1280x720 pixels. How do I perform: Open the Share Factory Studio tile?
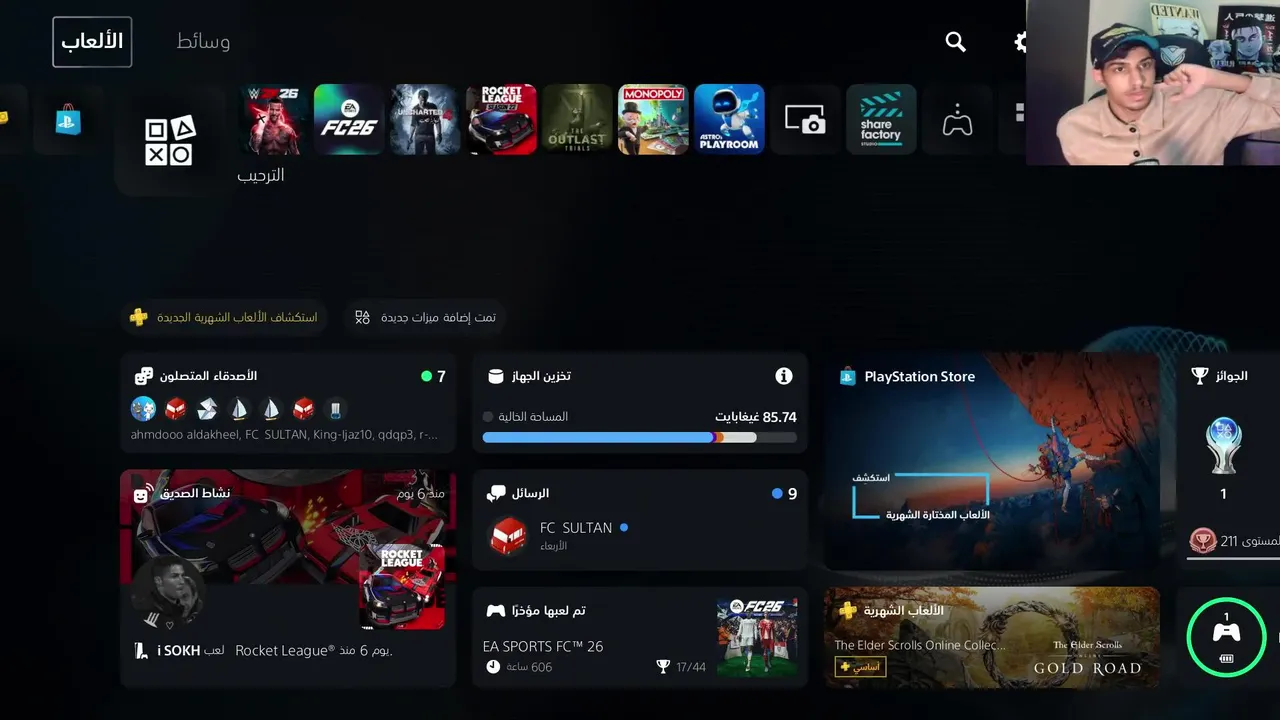881,119
